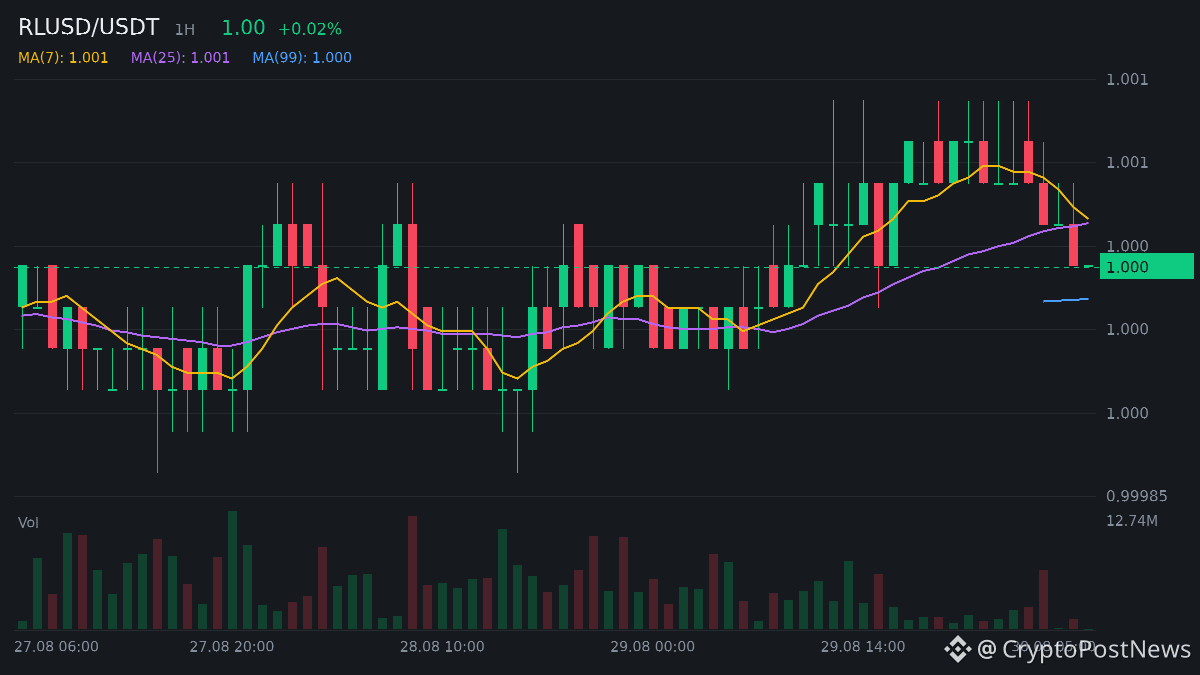Image resolution: width=1200 pixels, height=675 pixels.
Task: Click the green 1.00 last price
Action: pyautogui.click(x=243, y=28)
